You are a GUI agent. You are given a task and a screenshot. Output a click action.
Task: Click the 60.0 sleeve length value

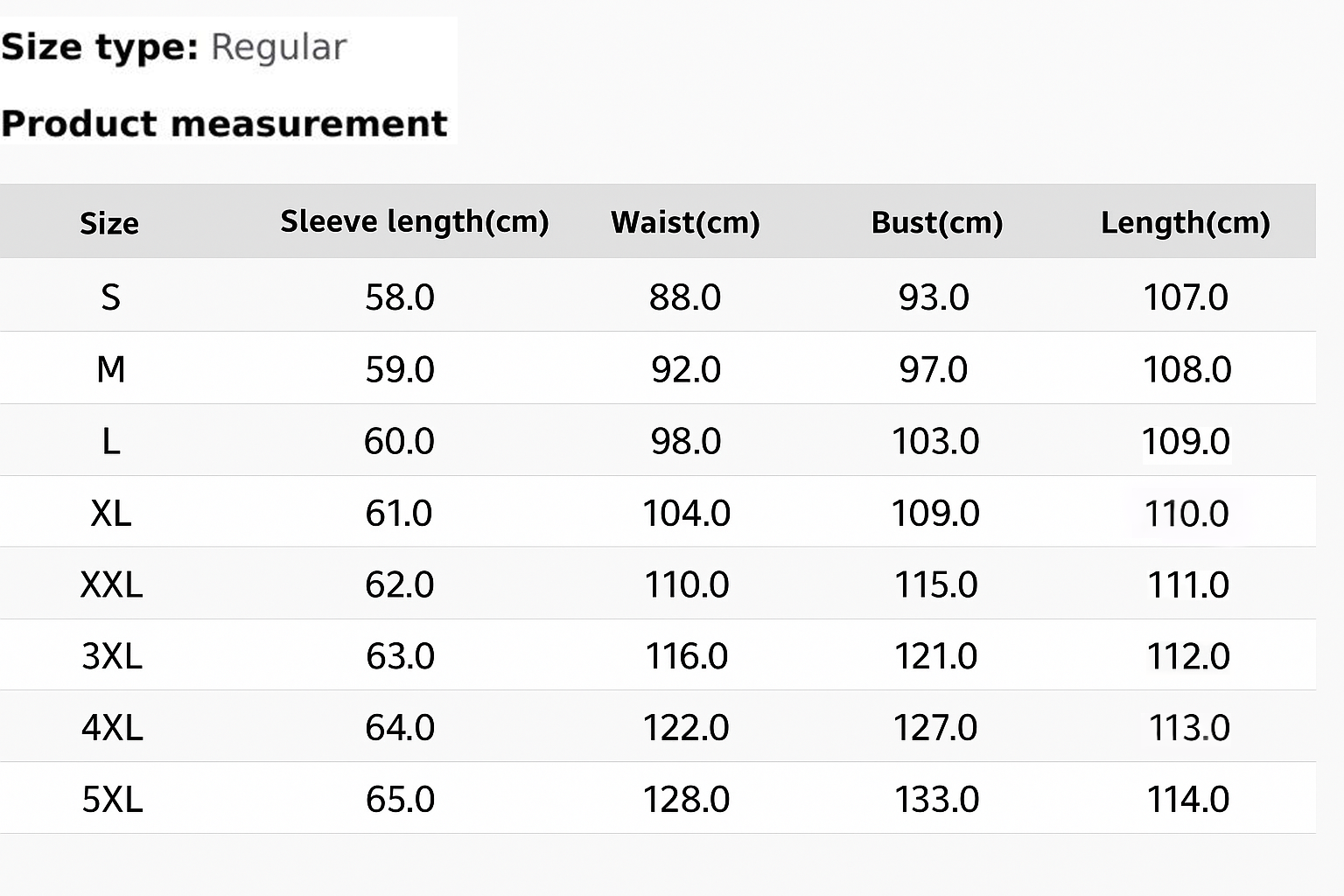point(399,441)
